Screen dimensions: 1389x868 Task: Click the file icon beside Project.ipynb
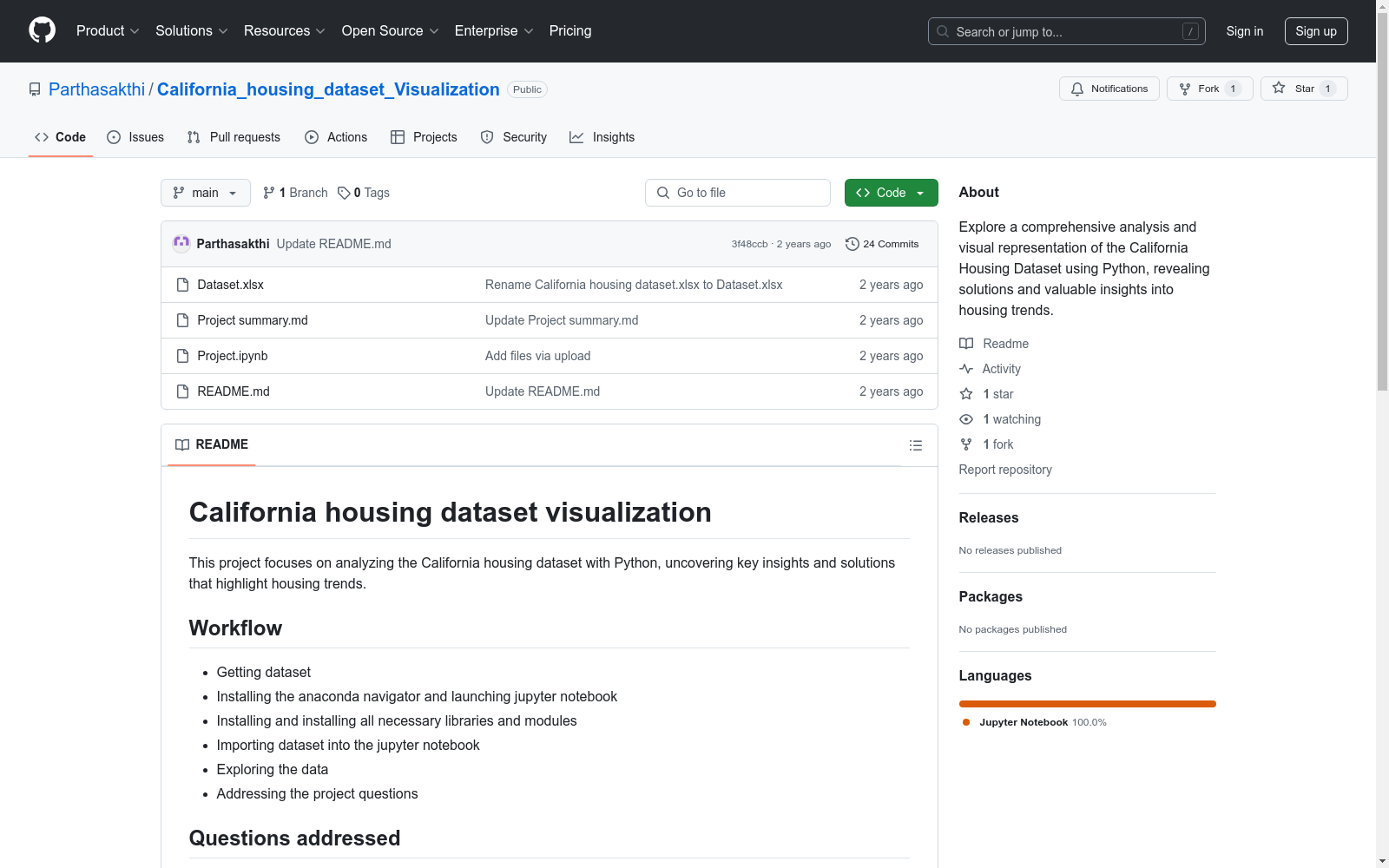click(x=182, y=356)
